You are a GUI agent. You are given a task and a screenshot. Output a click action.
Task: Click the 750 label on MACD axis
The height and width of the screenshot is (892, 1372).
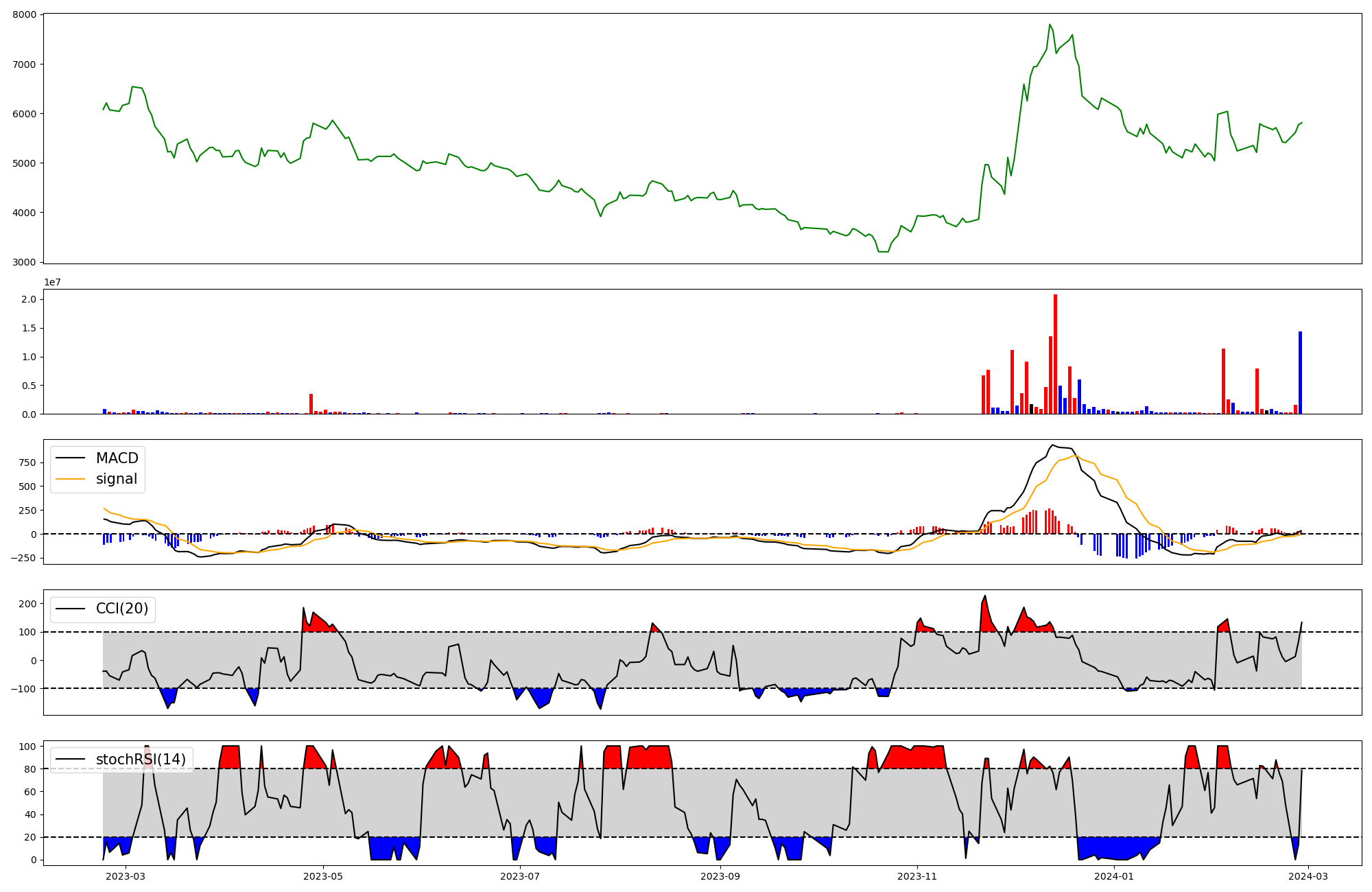point(27,462)
